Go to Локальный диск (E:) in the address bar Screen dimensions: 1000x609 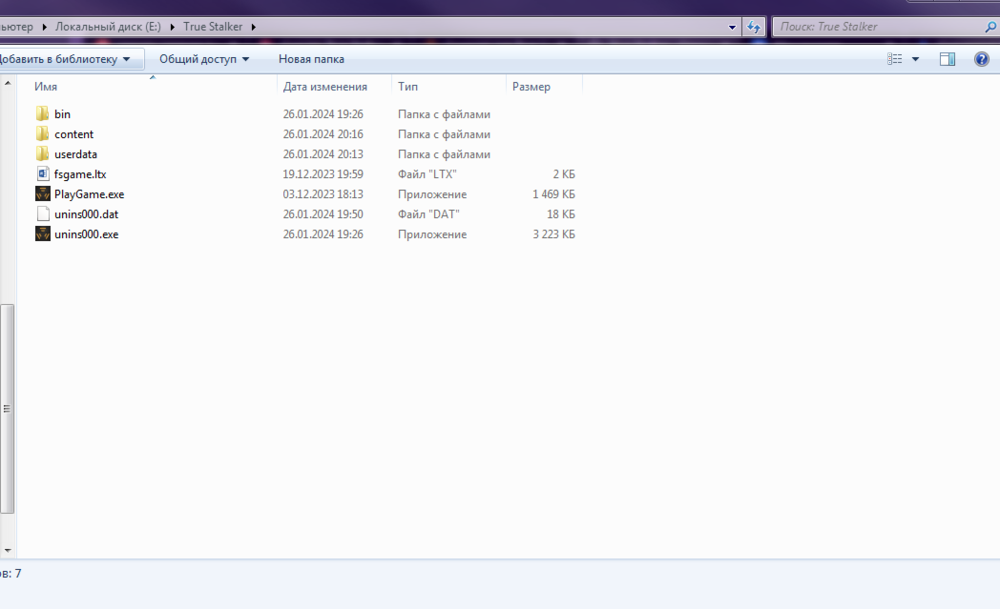click(x=108, y=27)
